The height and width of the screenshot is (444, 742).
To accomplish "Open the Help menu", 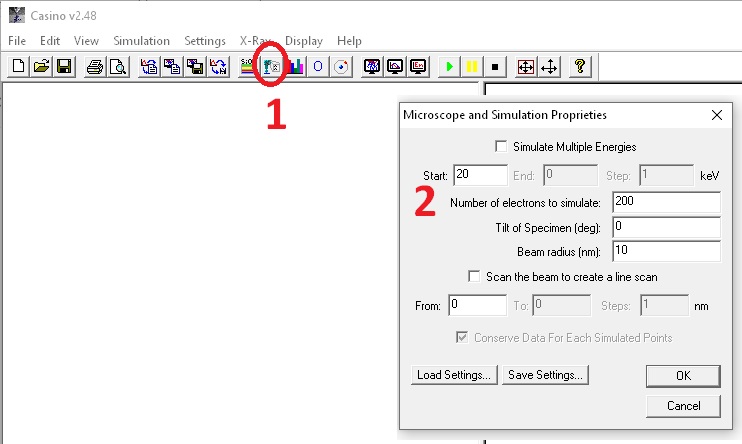I will tap(349, 41).
